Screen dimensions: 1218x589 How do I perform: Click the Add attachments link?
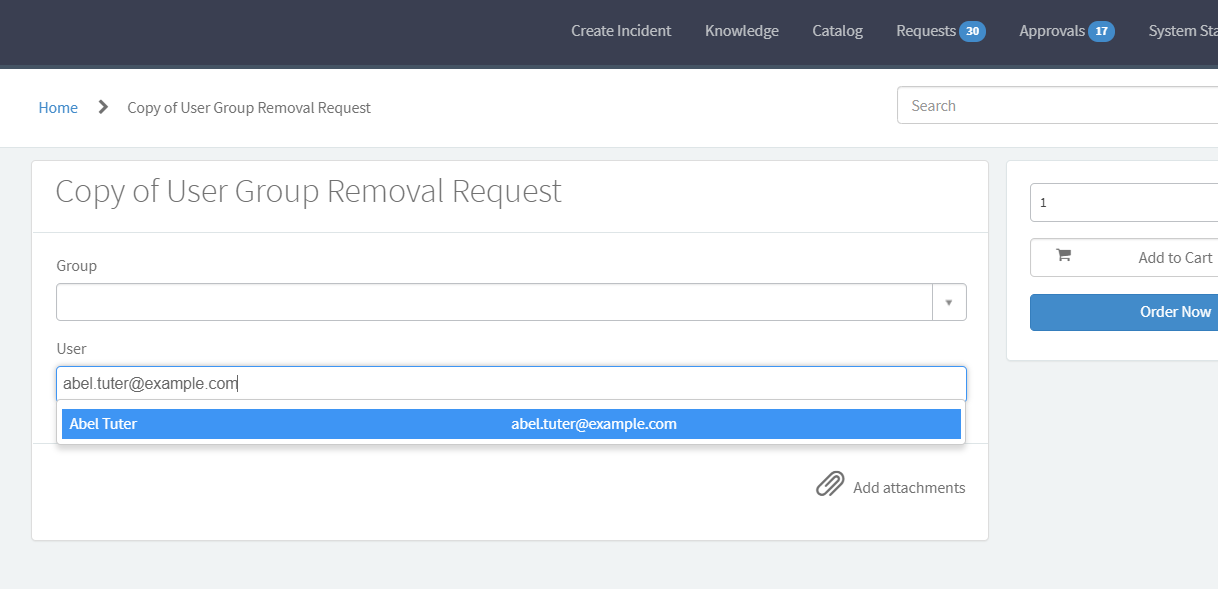click(909, 488)
